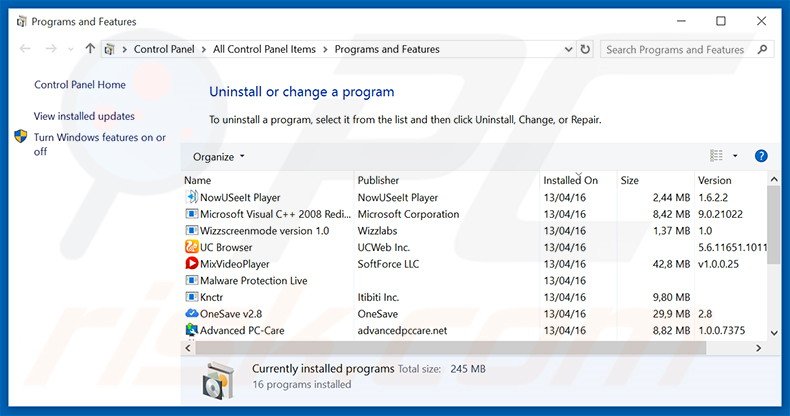Viewport: 790px width, 416px height.
Task: Click the MixVideoPlayer red play icon
Action: 191,264
